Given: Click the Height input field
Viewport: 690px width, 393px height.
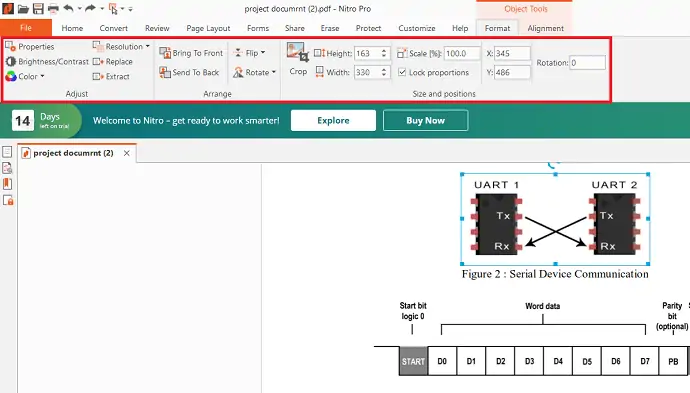Looking at the screenshot, I should [367, 53].
